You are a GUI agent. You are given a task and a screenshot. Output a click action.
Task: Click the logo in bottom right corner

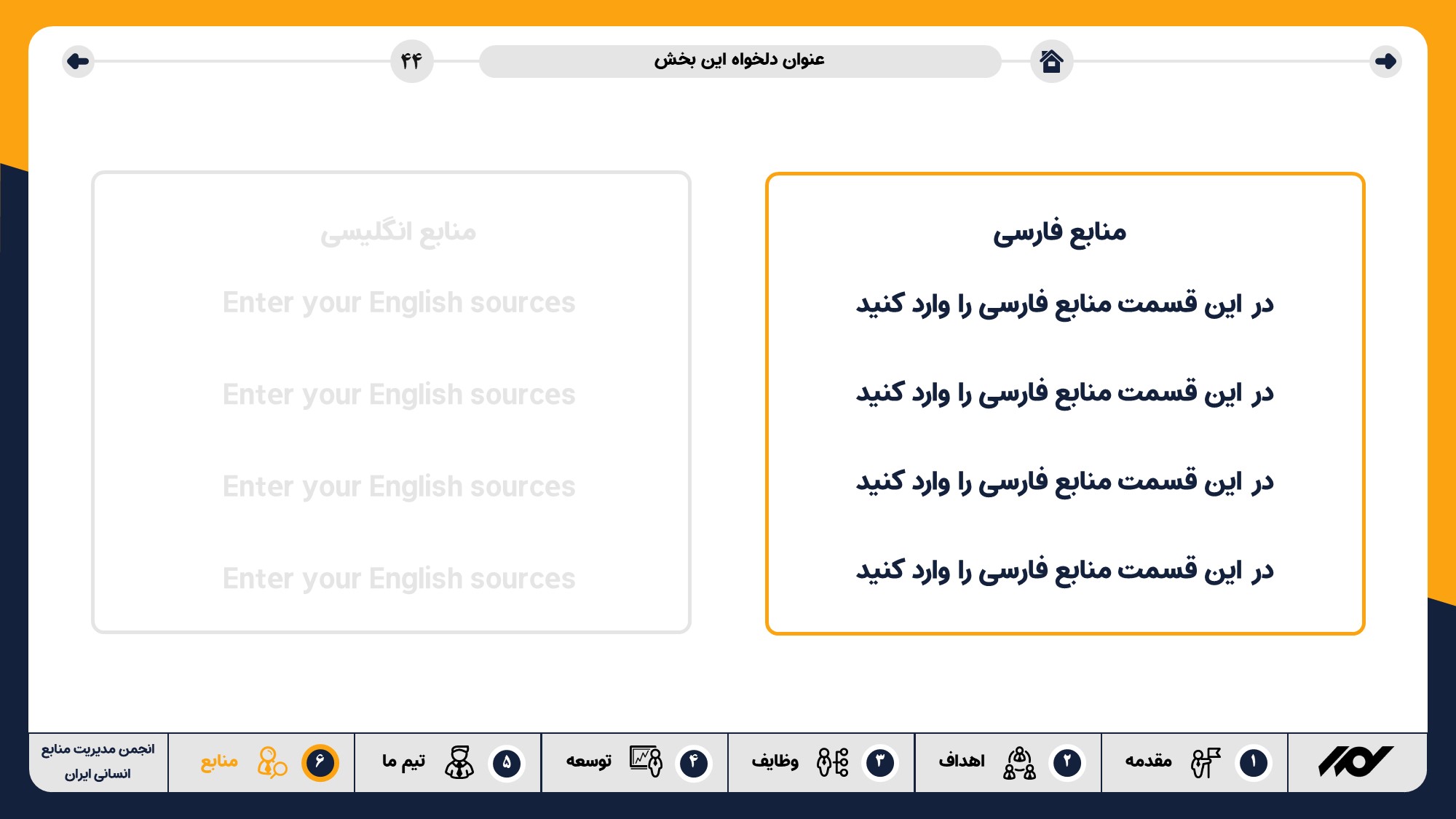point(1356,762)
